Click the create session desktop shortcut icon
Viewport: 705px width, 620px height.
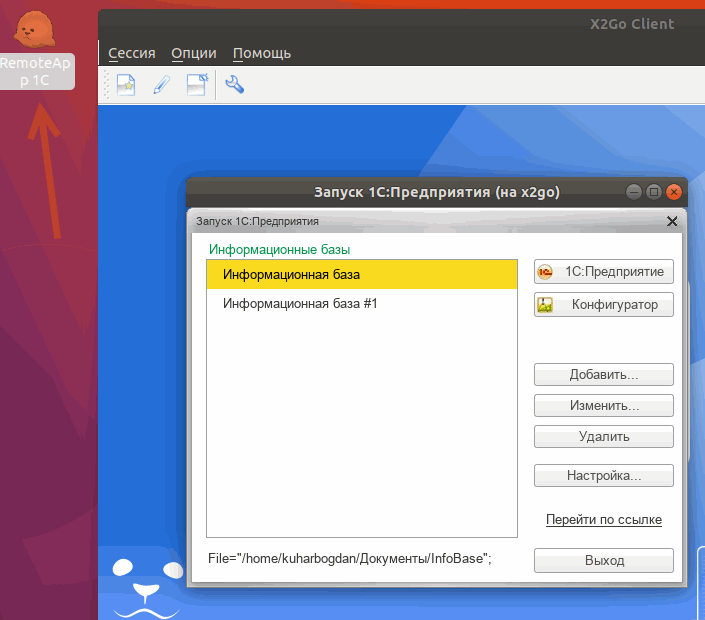coord(197,86)
